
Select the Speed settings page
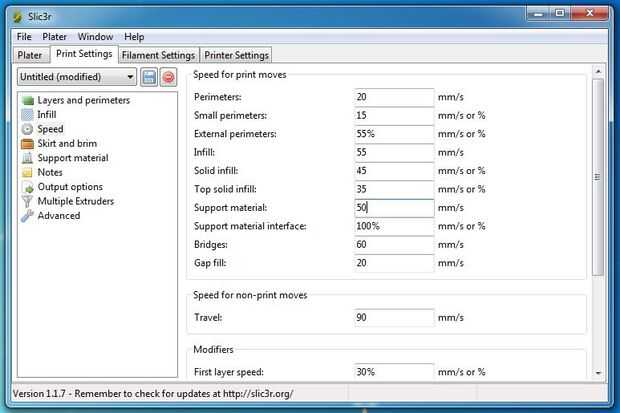click(50, 129)
